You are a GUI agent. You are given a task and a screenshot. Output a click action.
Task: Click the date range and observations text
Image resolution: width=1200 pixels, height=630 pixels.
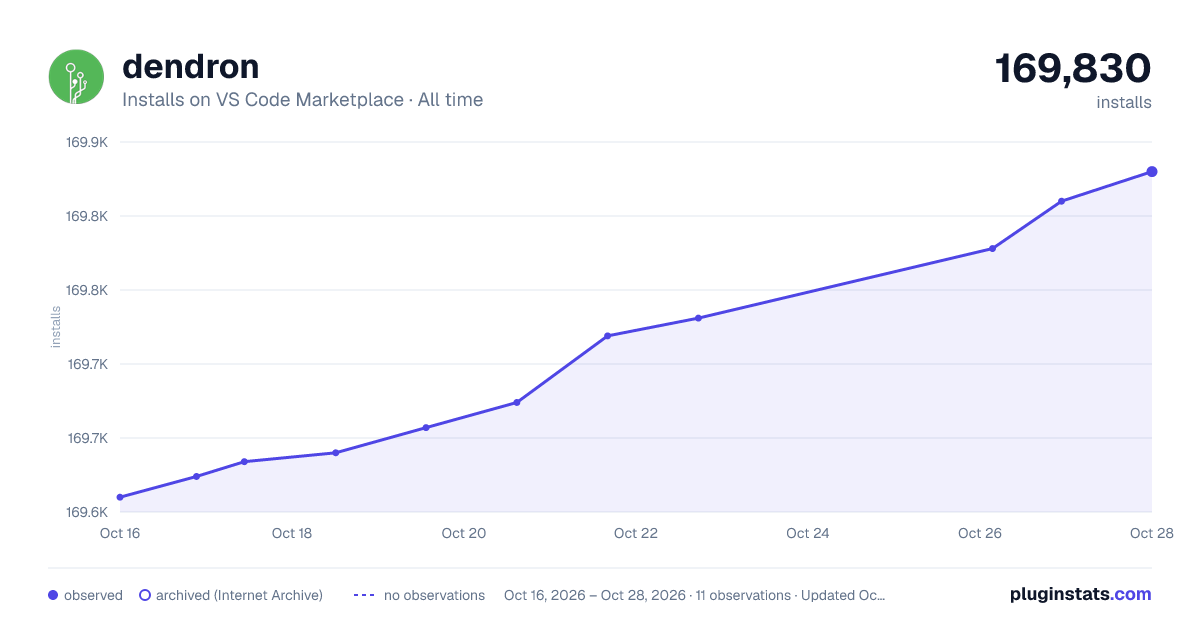point(694,595)
